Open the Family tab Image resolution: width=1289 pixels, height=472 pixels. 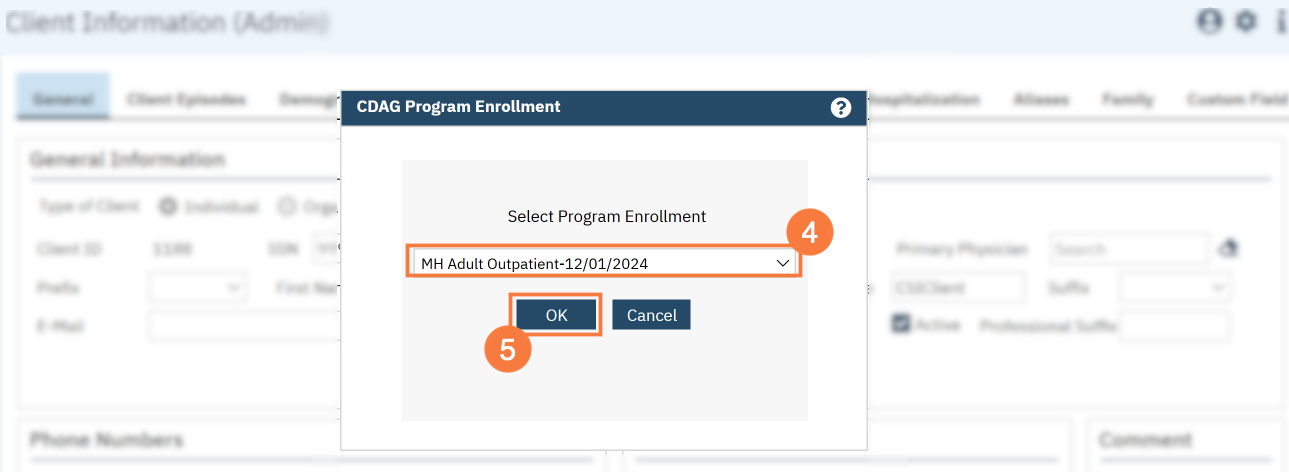click(x=1128, y=100)
